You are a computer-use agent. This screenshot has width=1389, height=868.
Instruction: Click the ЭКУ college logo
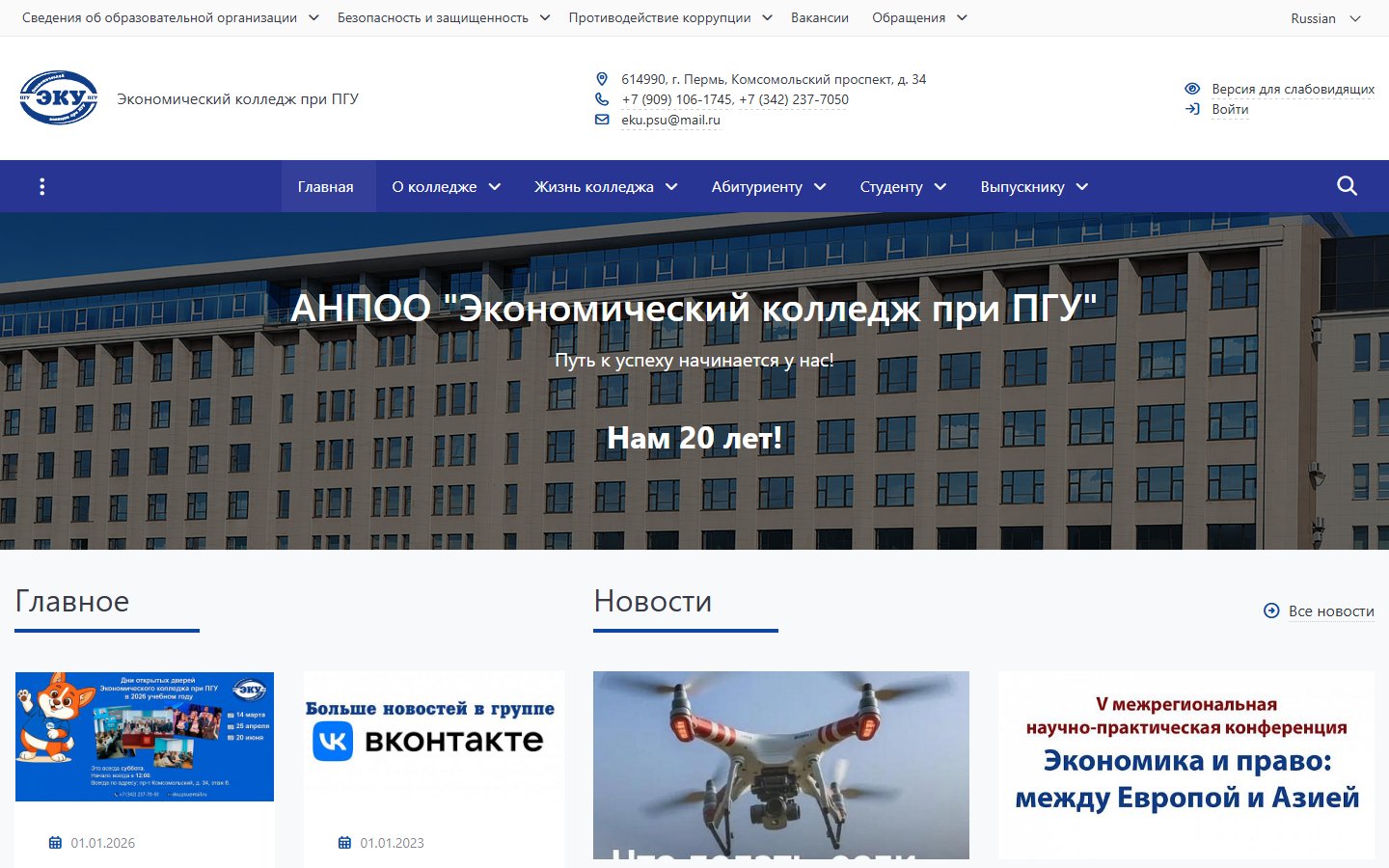[59, 97]
